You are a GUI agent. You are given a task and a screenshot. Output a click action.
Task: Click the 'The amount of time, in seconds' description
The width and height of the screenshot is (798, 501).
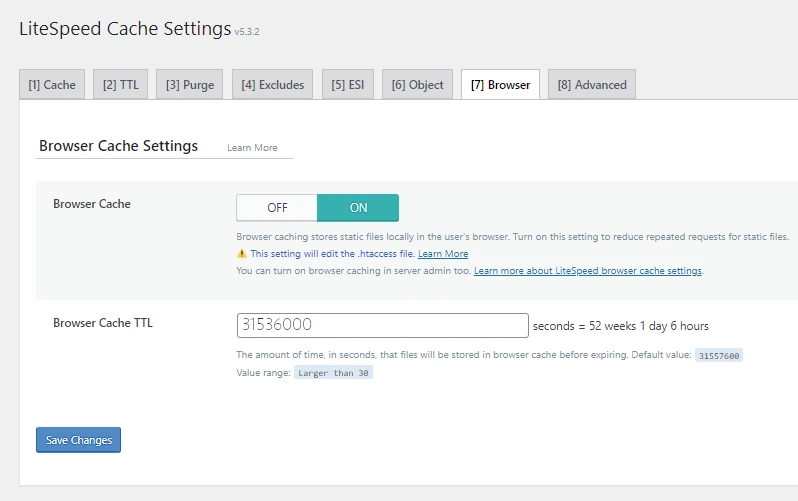[432, 355]
